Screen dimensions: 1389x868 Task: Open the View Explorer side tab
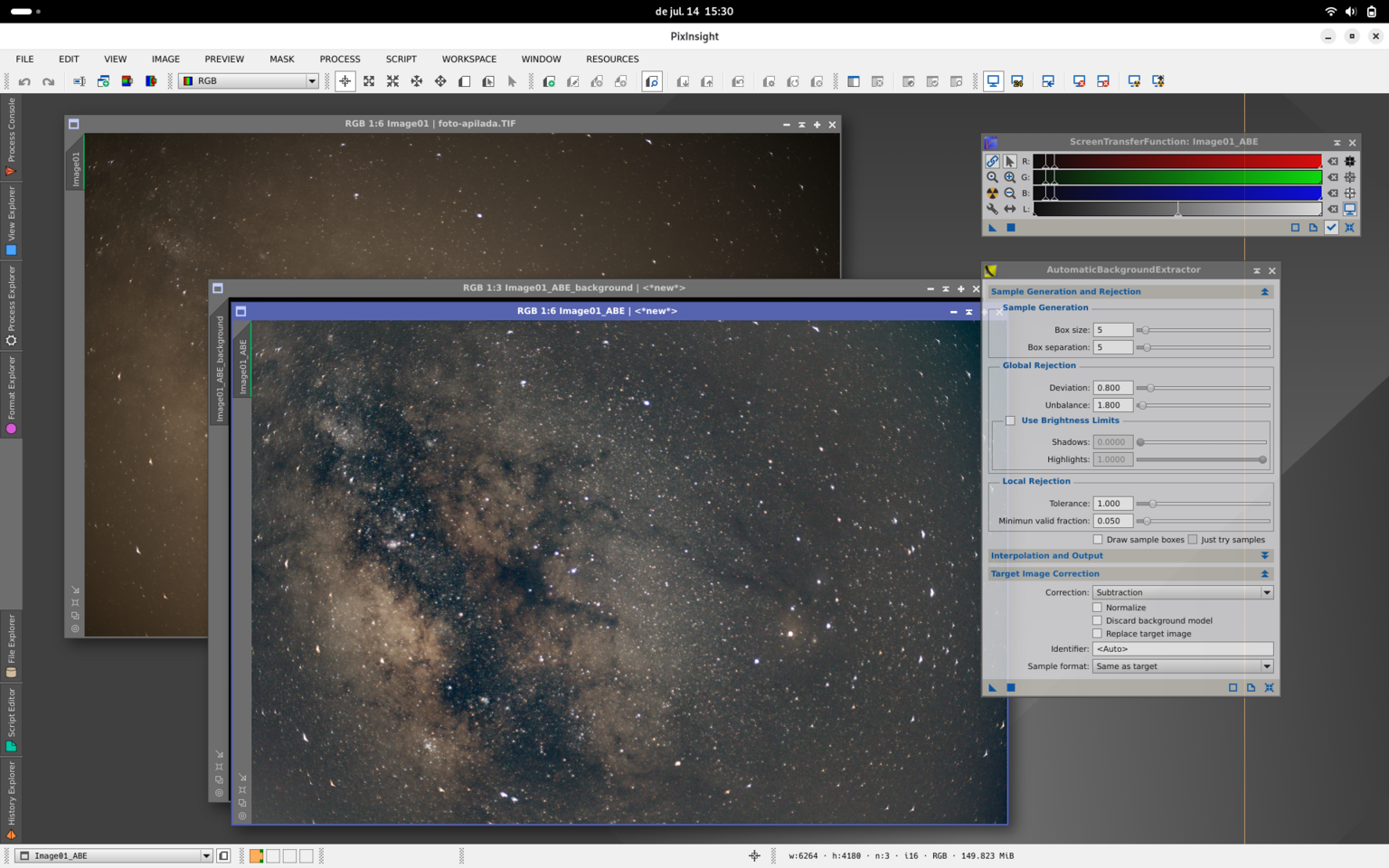point(11,222)
